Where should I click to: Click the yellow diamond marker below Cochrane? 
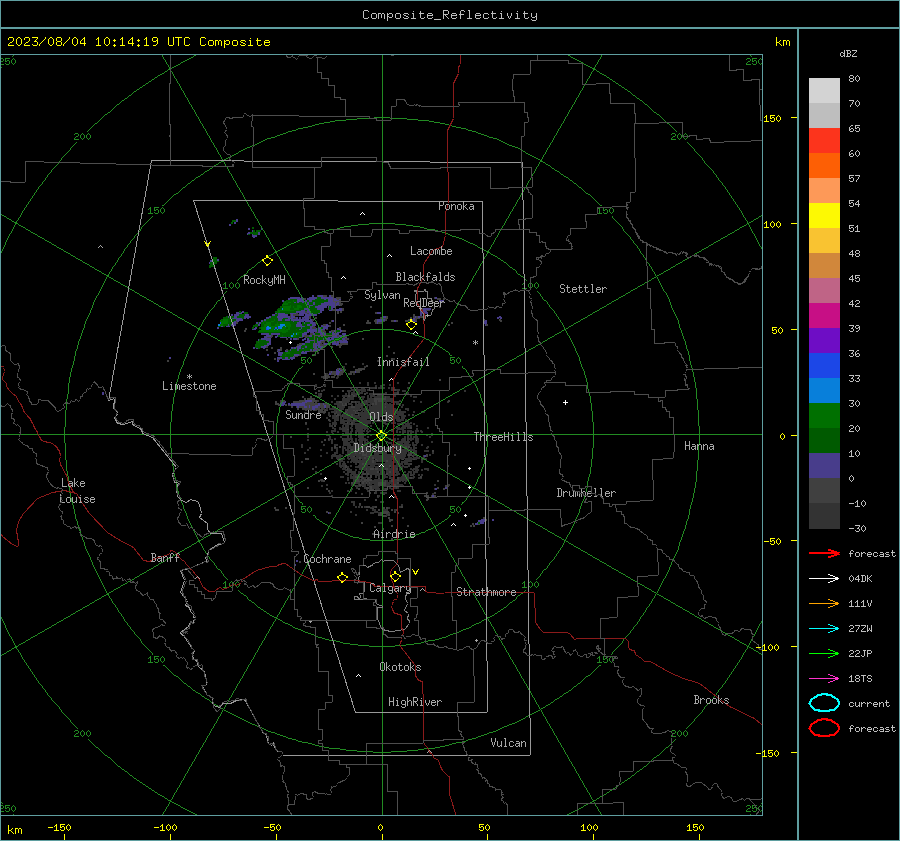[x=342, y=577]
